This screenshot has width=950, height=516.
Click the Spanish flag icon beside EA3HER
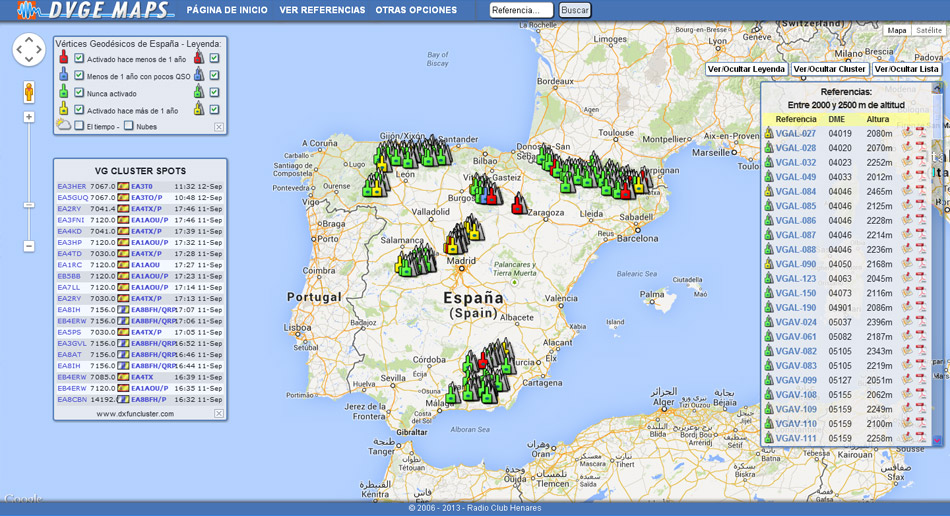123,187
